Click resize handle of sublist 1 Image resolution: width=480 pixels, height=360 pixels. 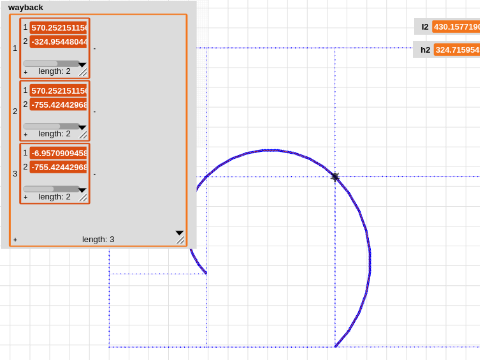click(x=83, y=72)
